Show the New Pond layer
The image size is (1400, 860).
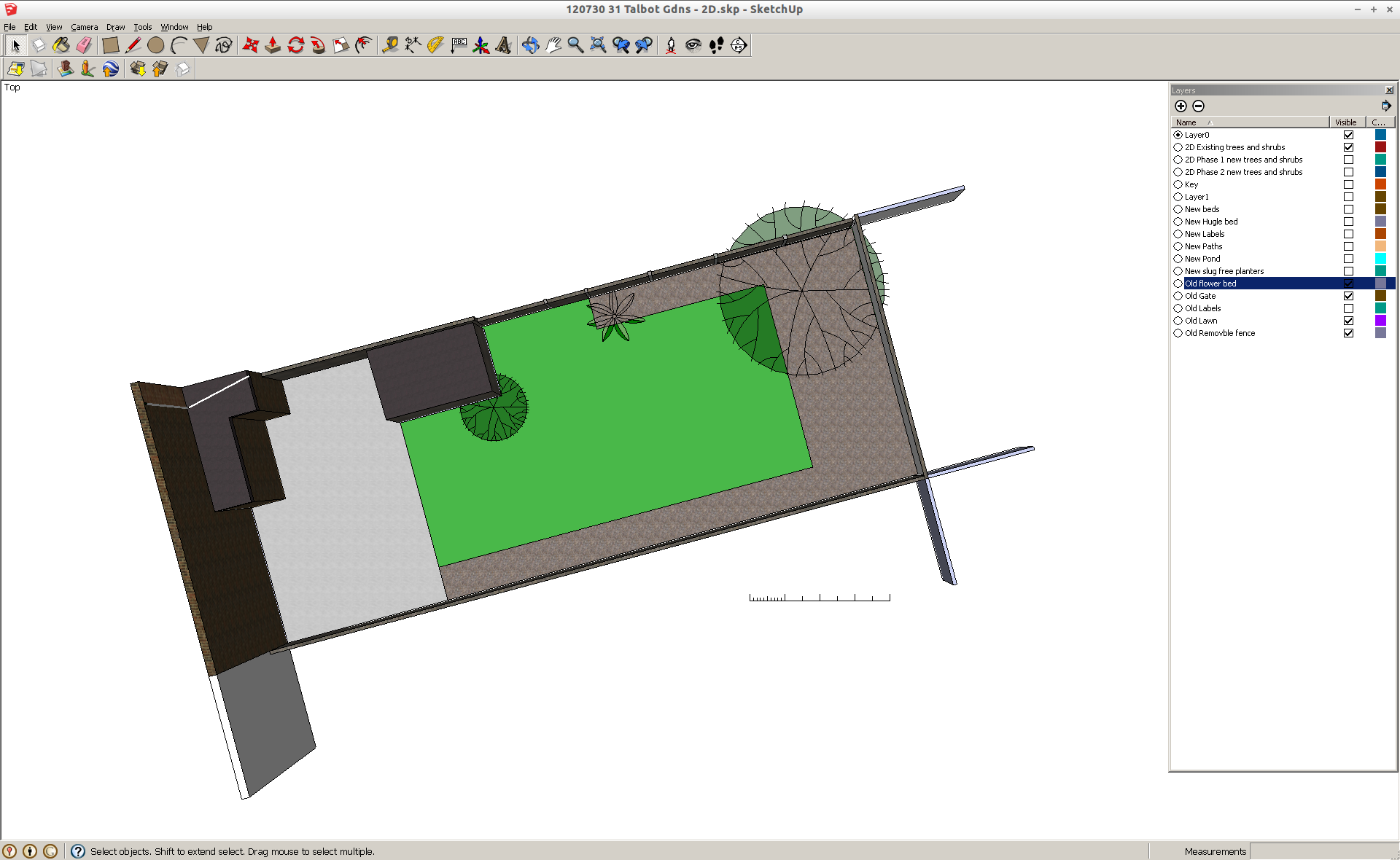[1348, 259]
